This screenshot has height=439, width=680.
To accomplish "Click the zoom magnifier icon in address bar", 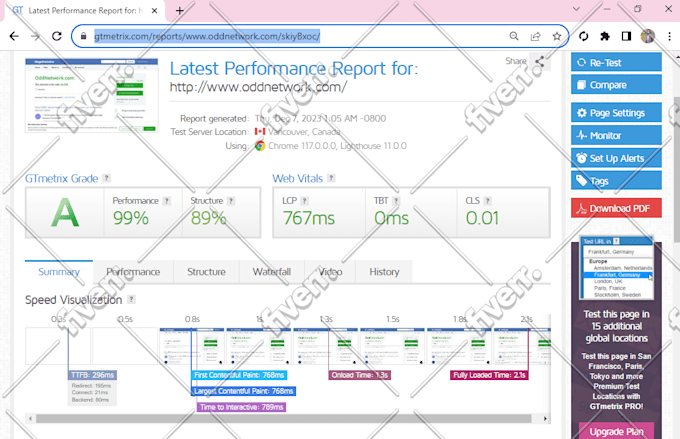I will (x=514, y=36).
